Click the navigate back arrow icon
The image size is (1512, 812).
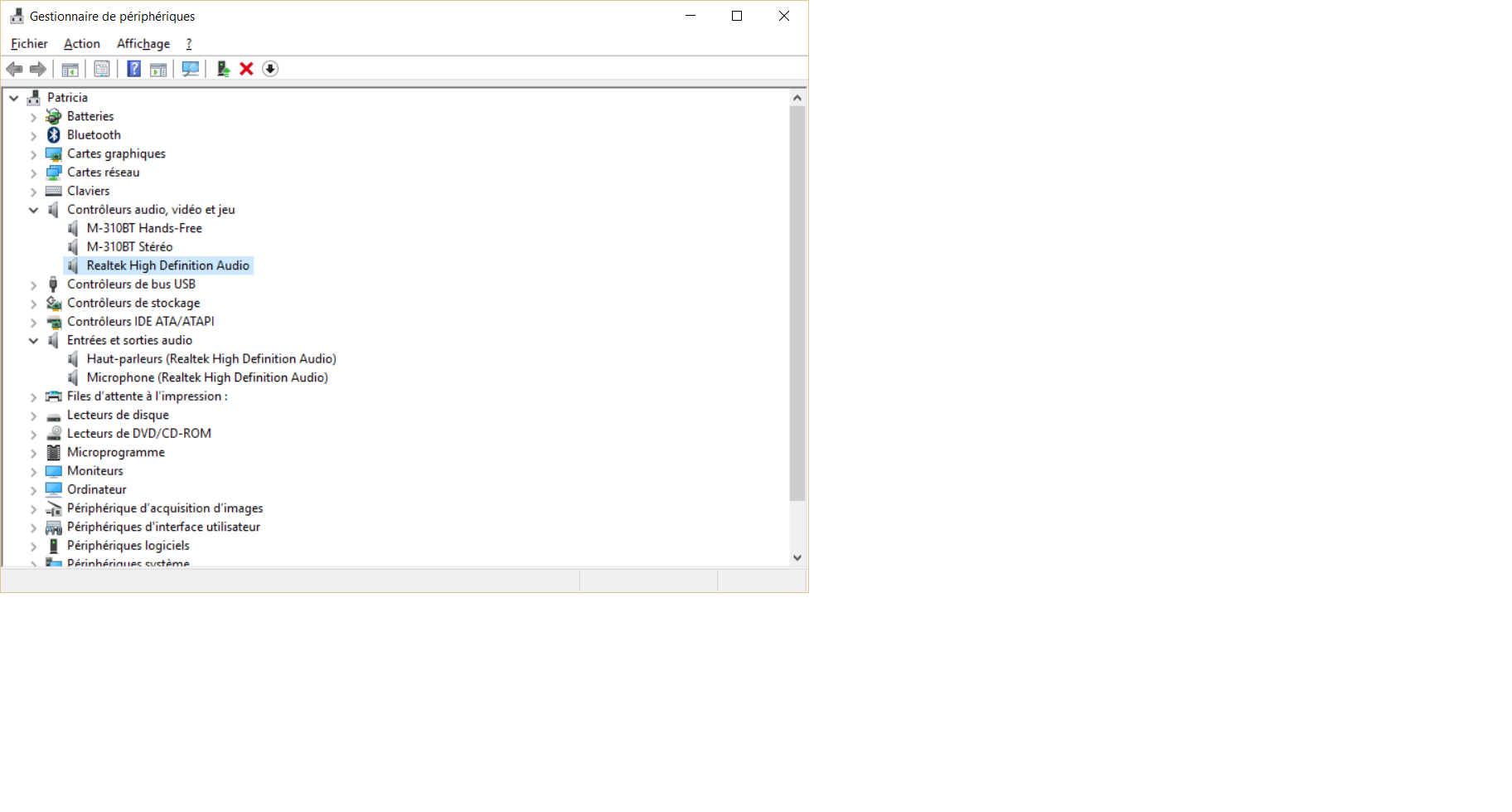13,69
